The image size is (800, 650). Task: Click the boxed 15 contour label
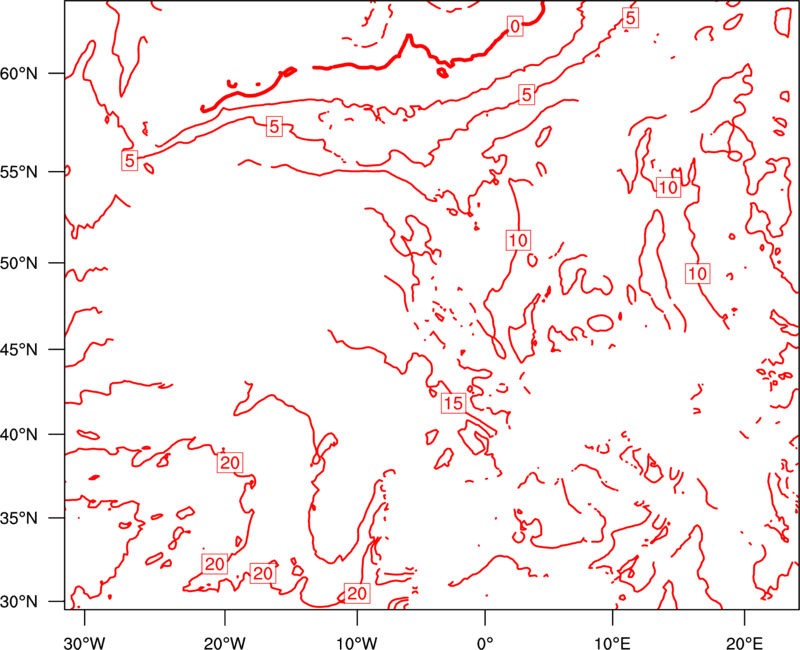tap(453, 404)
